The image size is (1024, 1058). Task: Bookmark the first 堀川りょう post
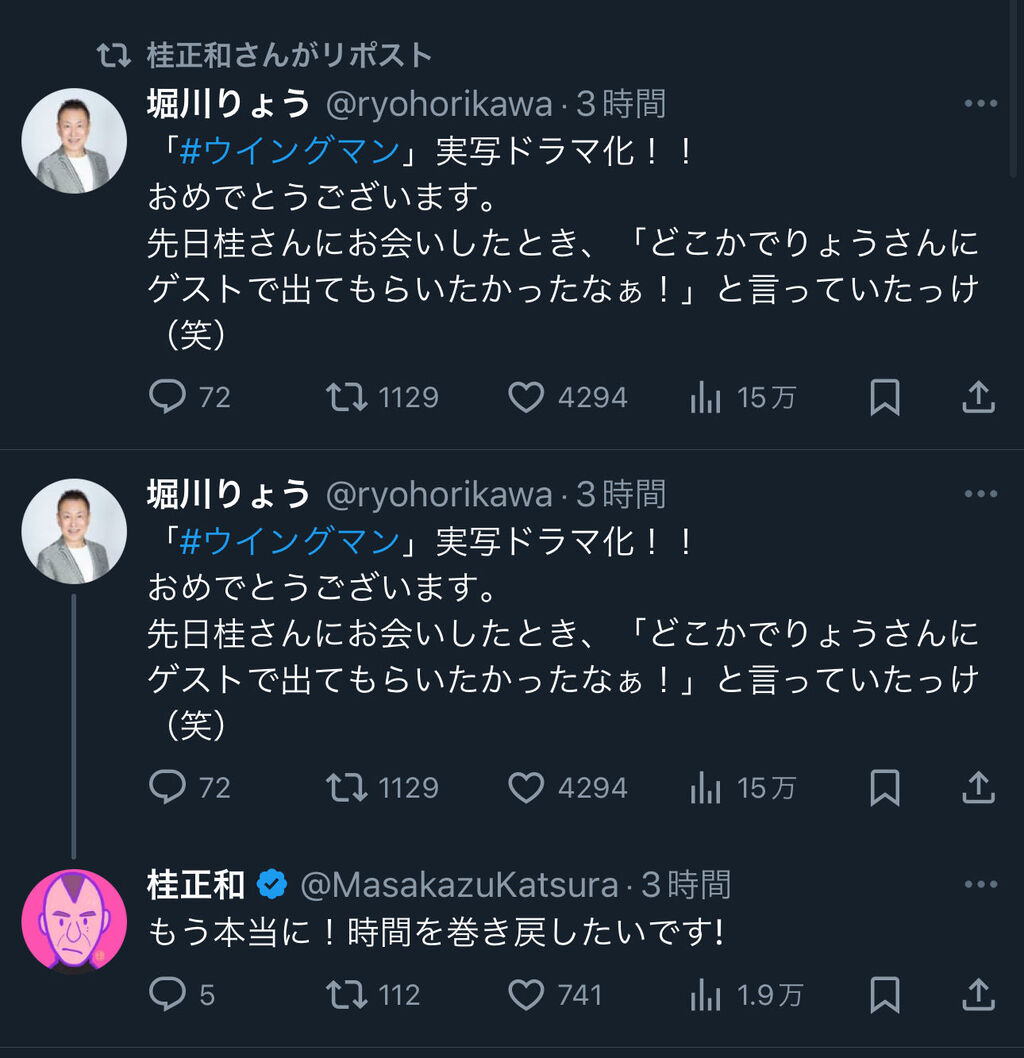[x=884, y=398]
